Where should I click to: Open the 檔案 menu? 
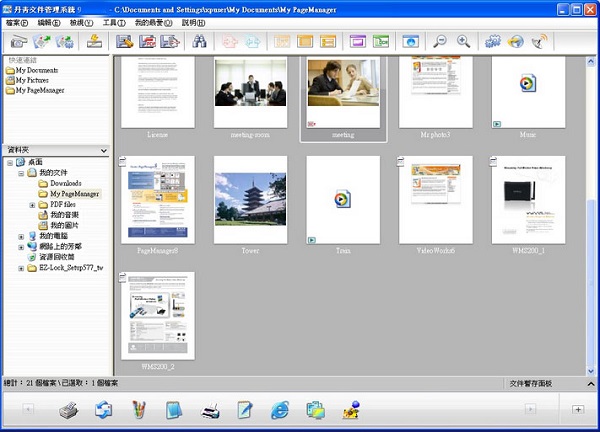coord(17,22)
